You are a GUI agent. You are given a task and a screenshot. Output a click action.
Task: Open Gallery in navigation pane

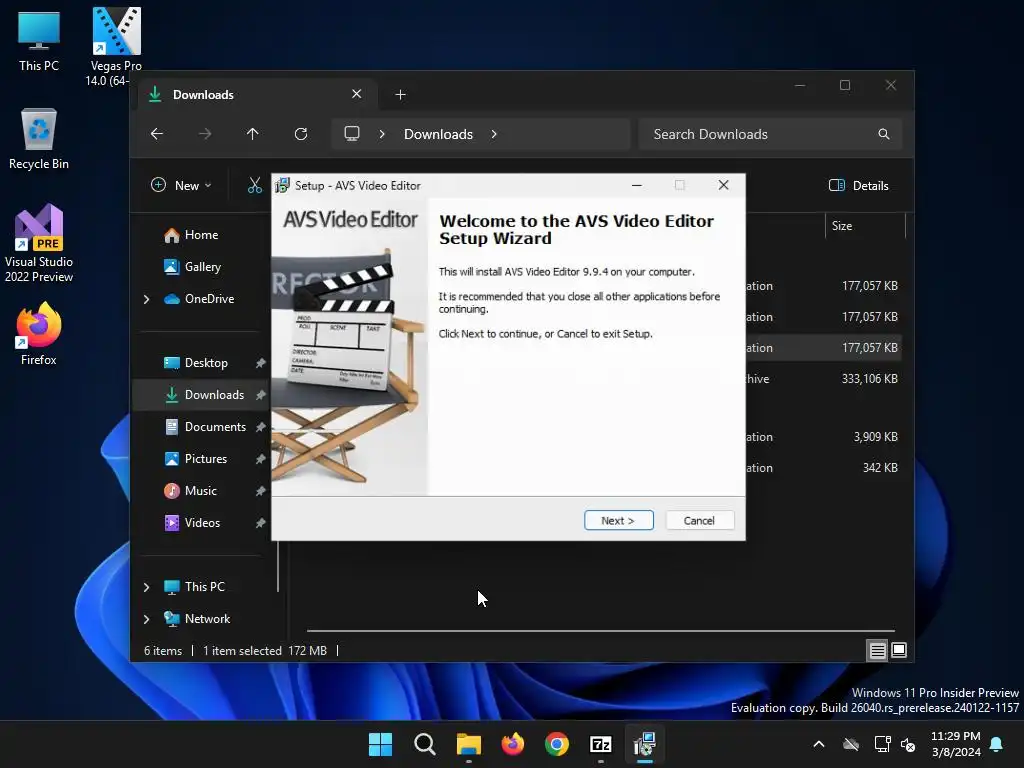(x=201, y=267)
